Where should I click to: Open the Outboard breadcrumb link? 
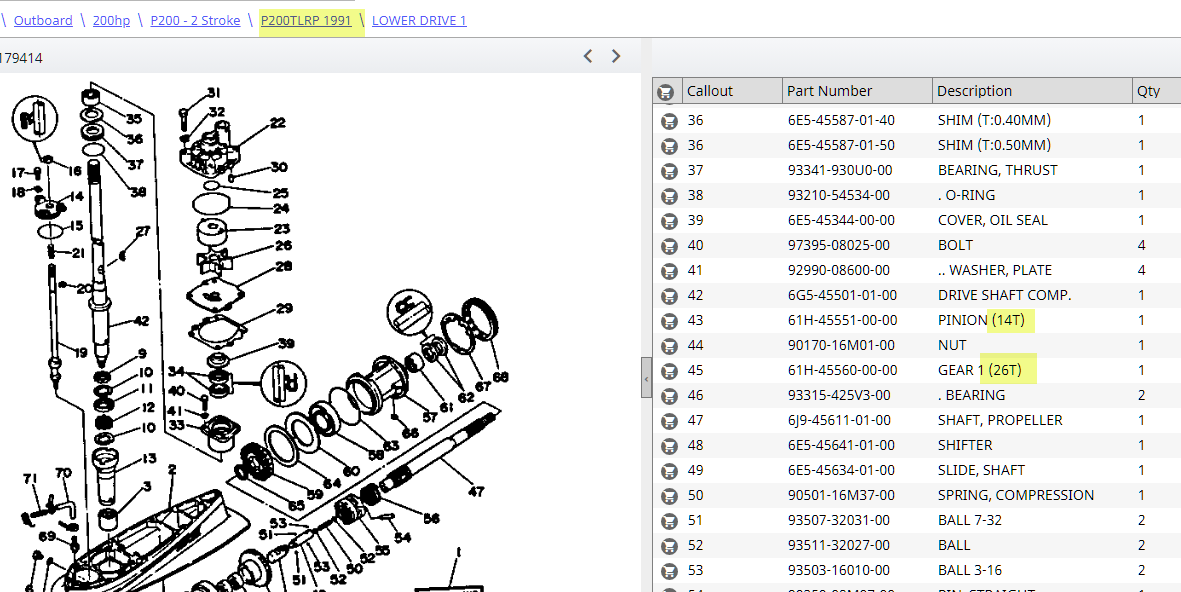pyautogui.click(x=43, y=20)
